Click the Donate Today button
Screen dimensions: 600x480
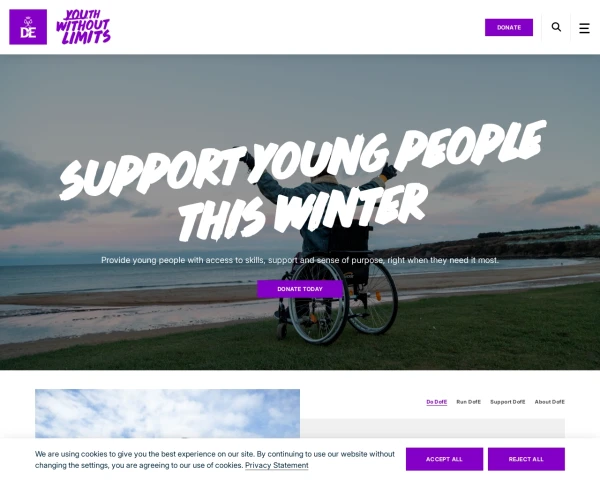300,289
